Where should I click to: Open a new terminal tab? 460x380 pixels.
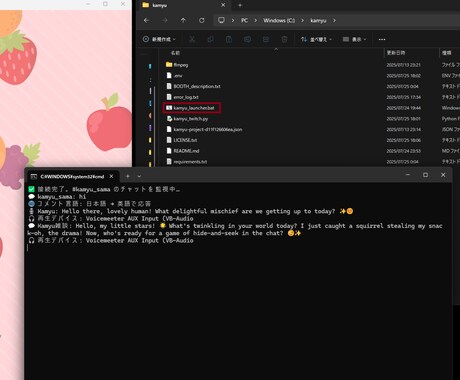point(128,176)
